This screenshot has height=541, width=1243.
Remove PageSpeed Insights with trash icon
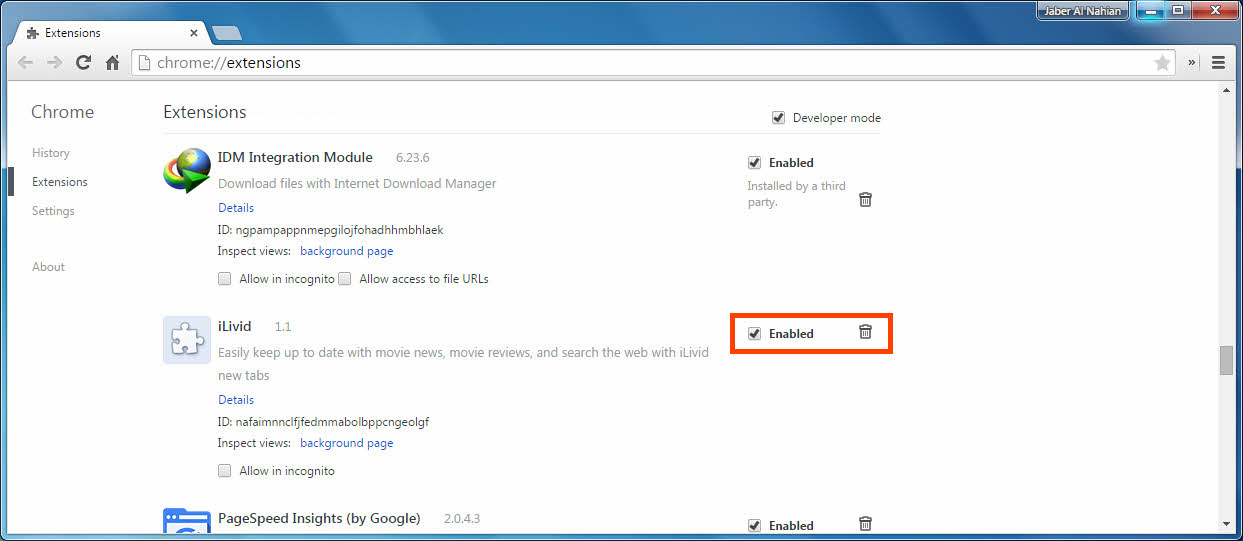click(866, 523)
